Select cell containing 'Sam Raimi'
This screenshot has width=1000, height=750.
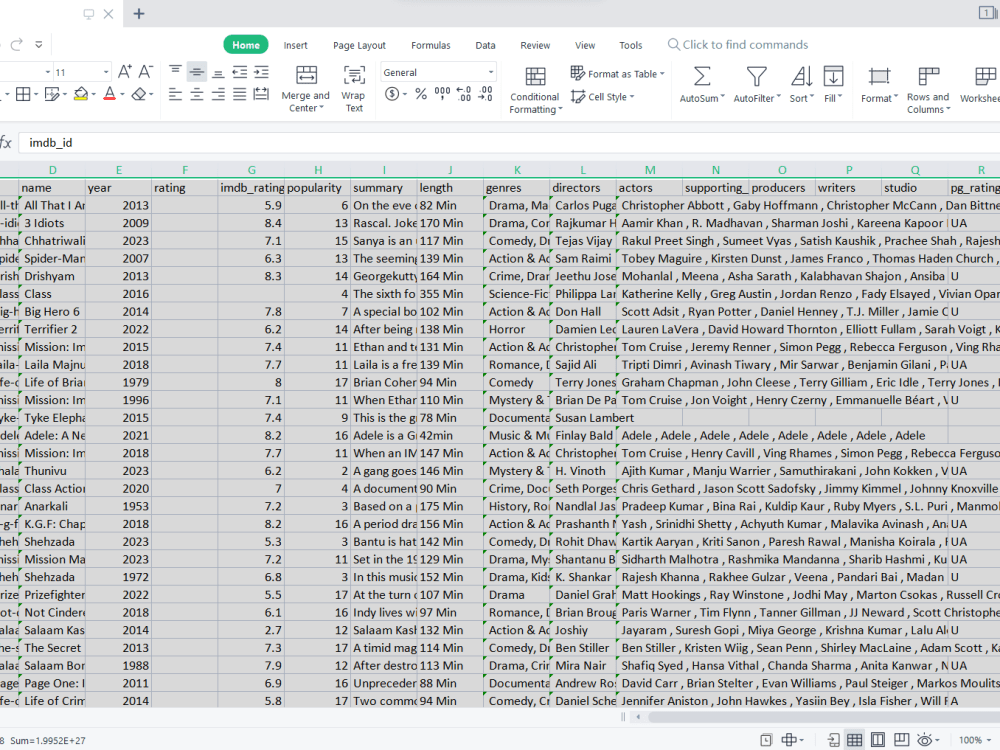pos(584,258)
